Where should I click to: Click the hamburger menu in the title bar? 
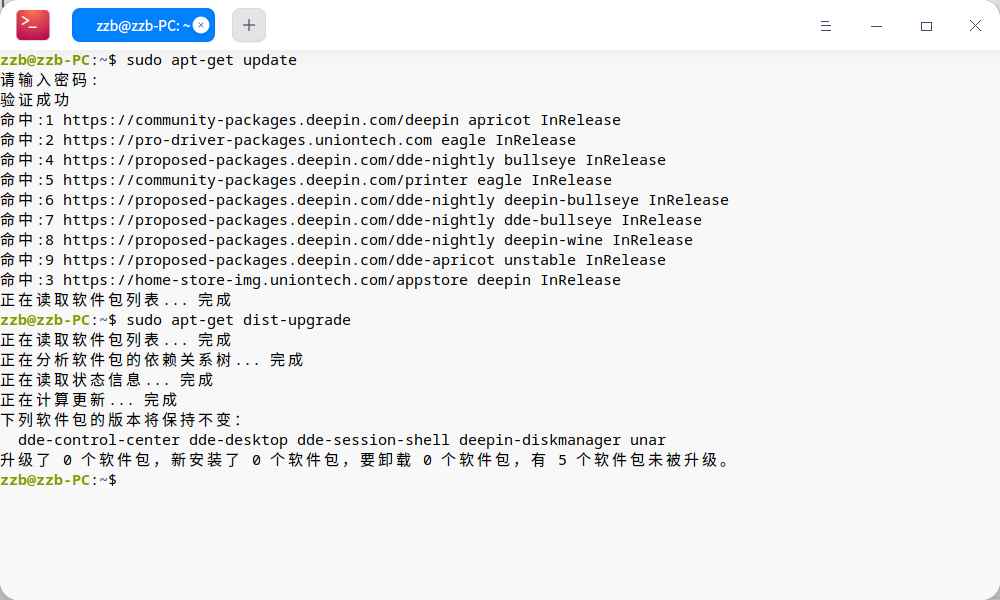(x=826, y=26)
